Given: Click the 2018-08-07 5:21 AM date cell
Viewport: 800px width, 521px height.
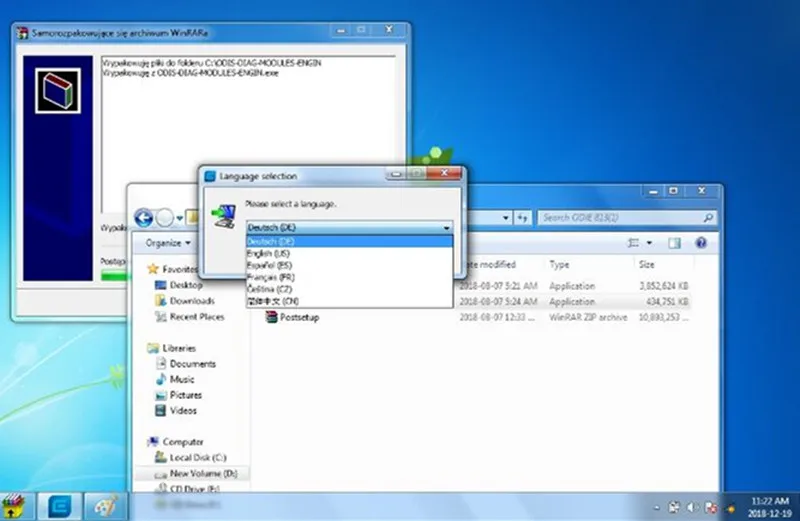Looking at the screenshot, I should click(x=498, y=286).
